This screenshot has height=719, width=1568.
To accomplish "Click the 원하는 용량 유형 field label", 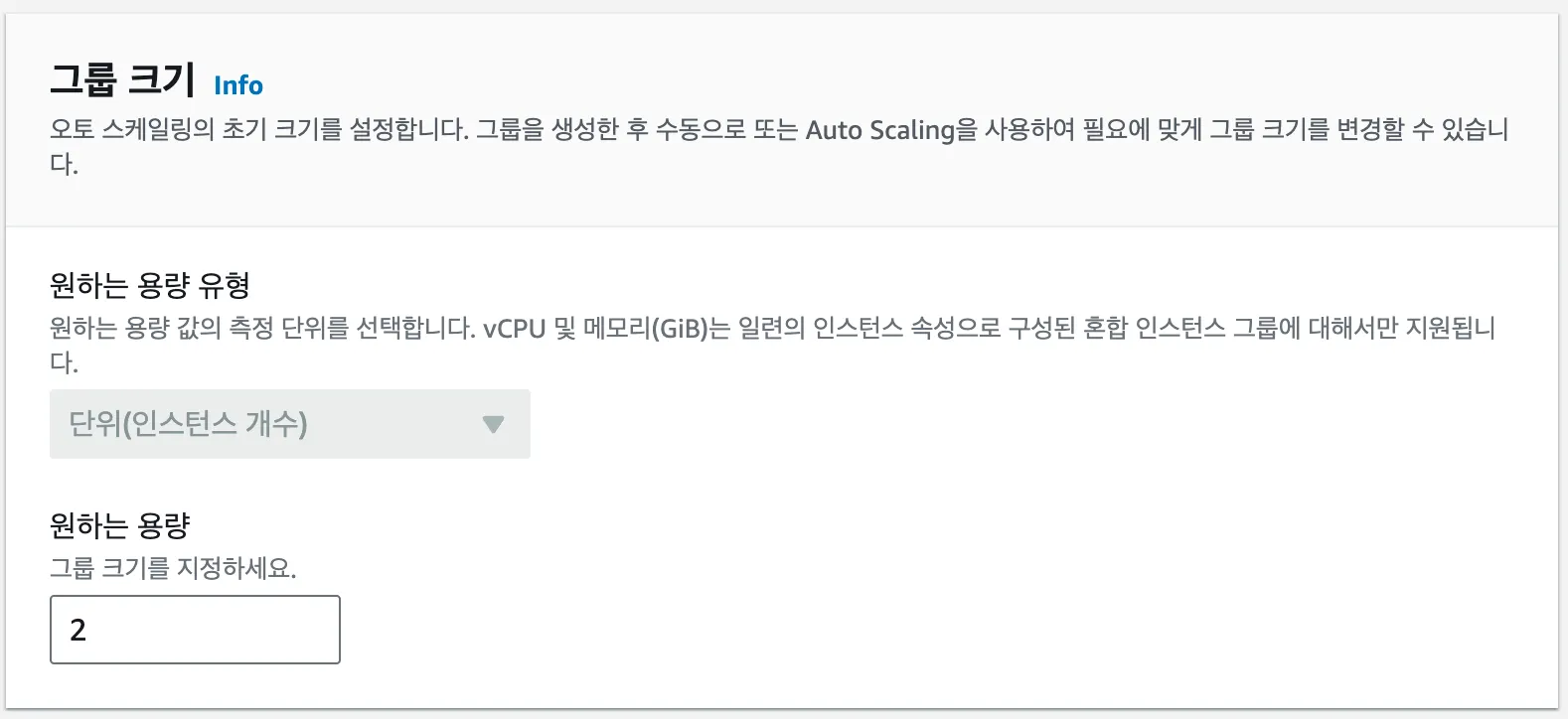I will point(149,286).
